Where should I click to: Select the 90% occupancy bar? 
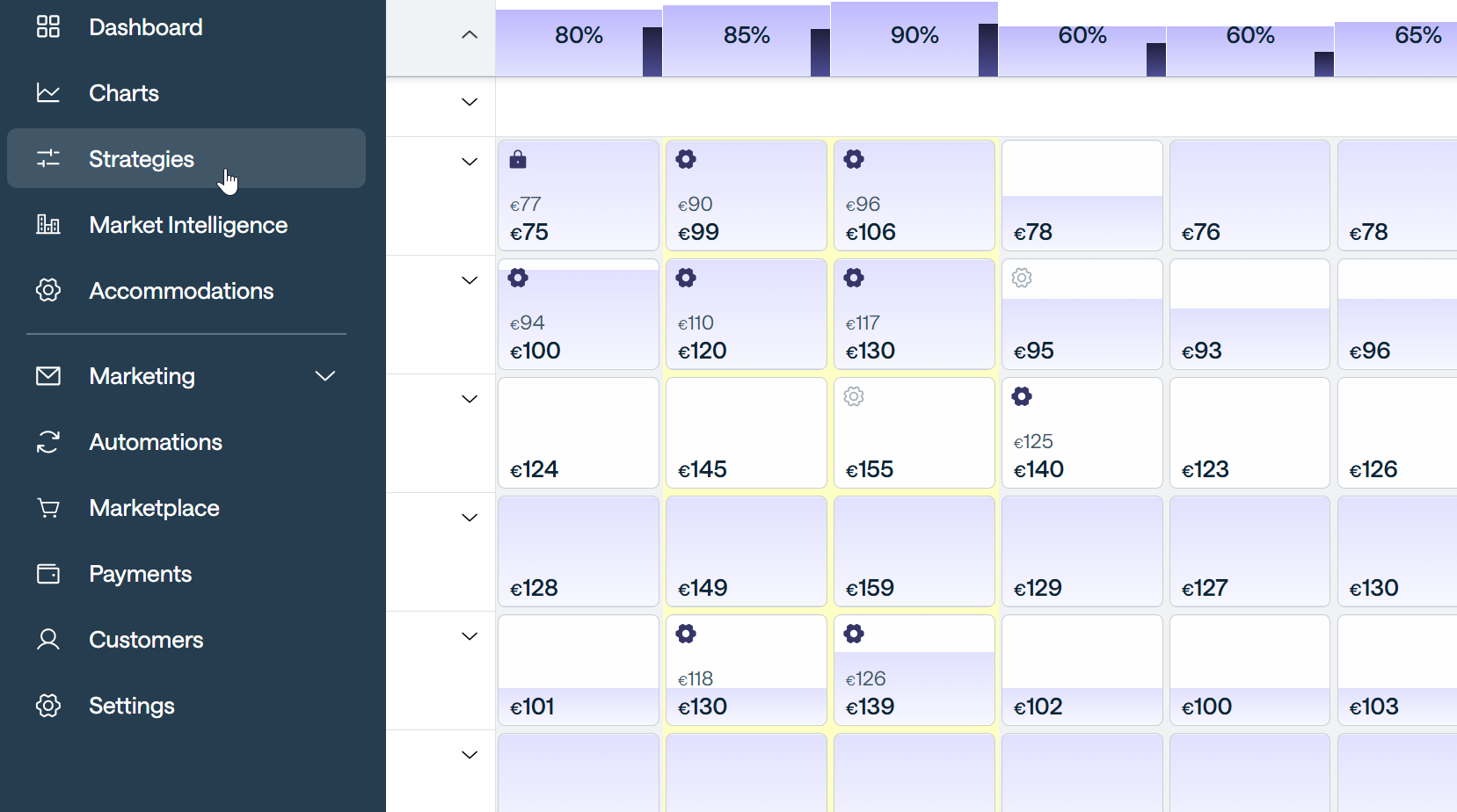point(914,40)
